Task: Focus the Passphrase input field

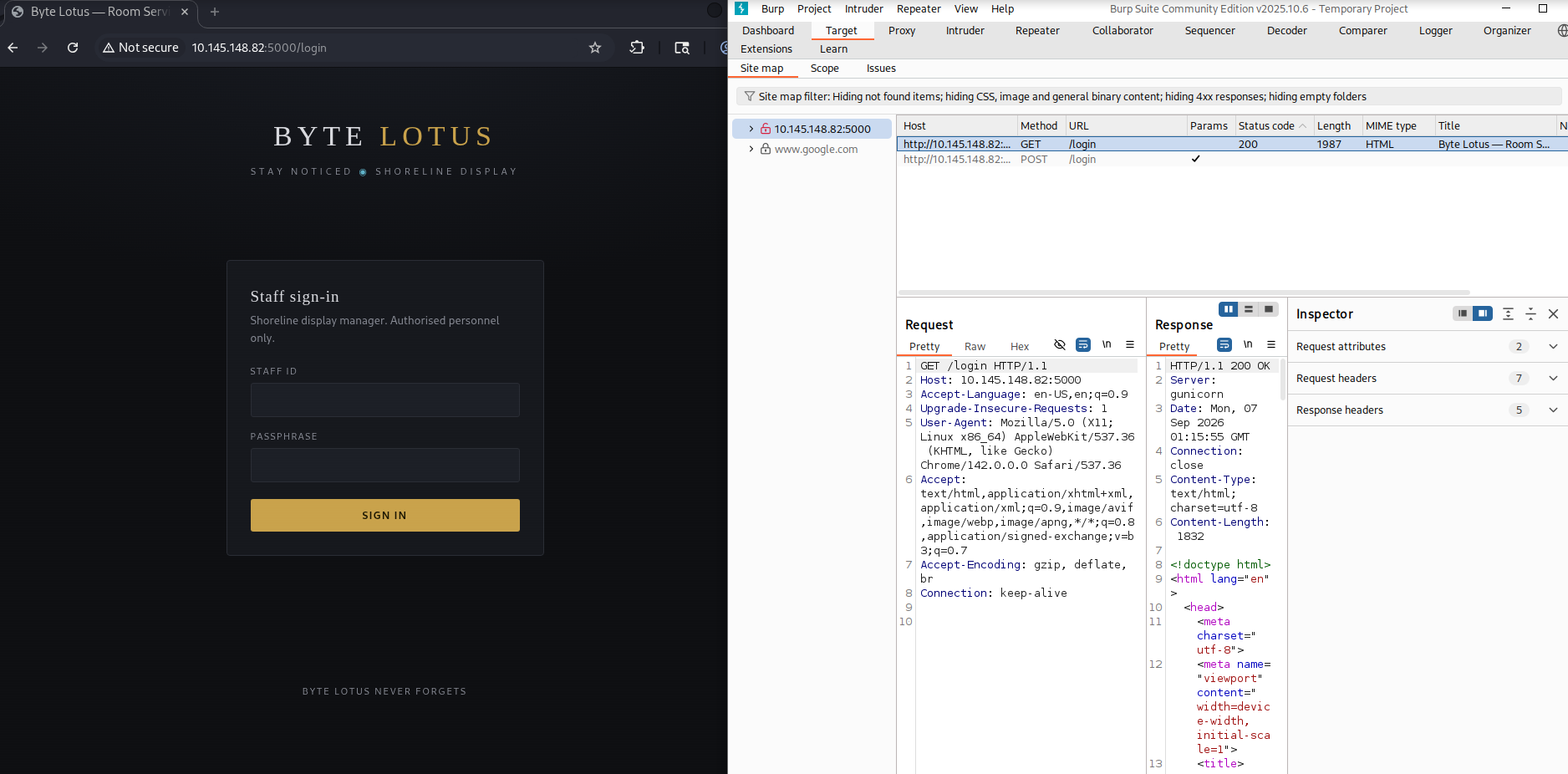Action: [x=385, y=466]
